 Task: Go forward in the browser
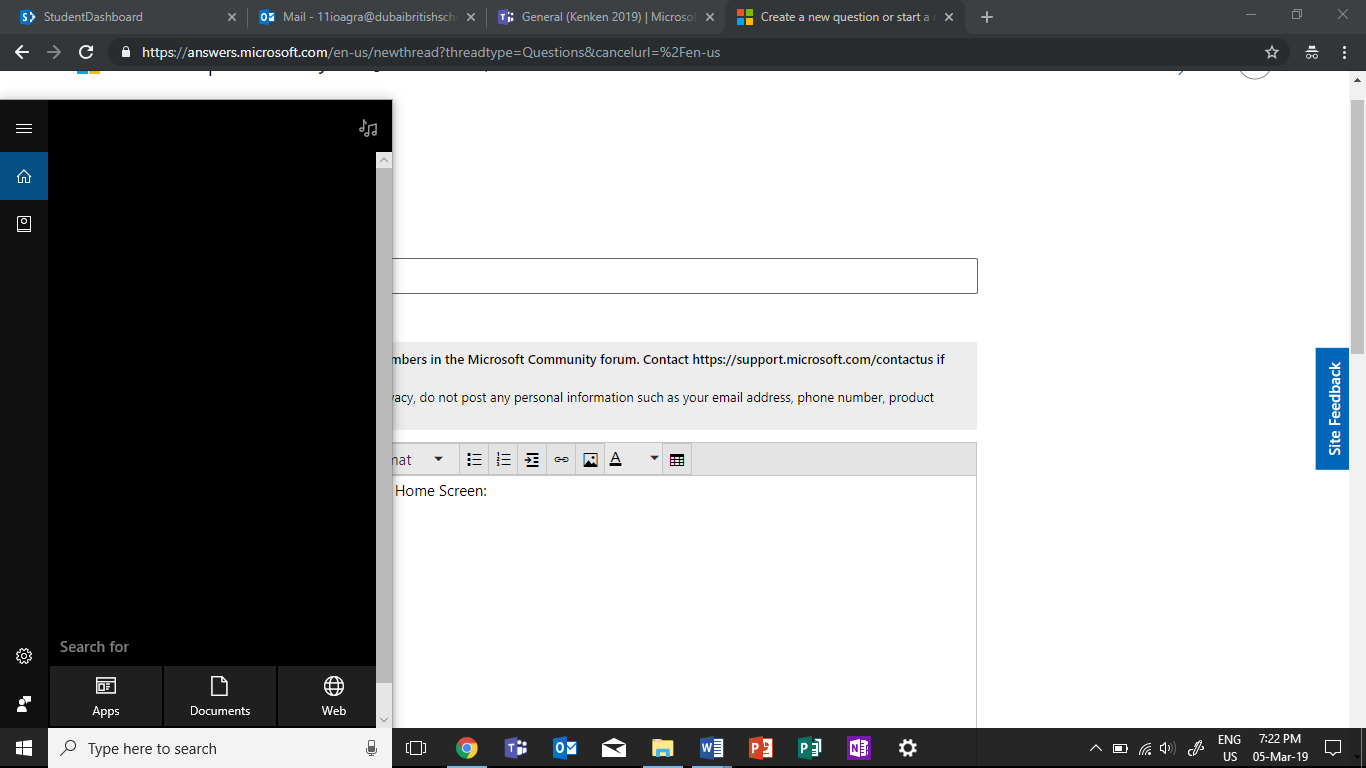tap(54, 52)
